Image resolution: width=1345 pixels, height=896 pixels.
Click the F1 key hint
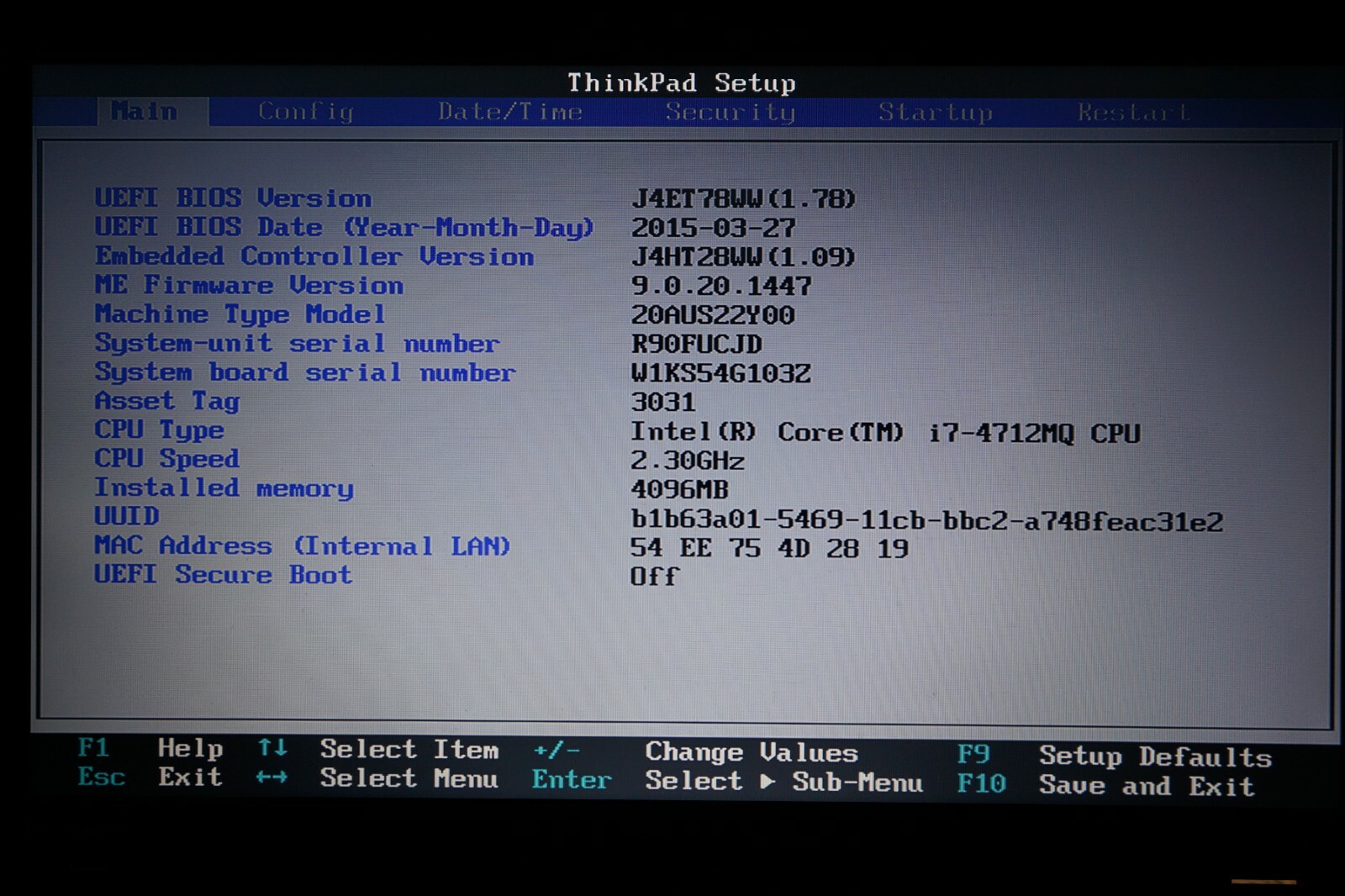click(93, 747)
